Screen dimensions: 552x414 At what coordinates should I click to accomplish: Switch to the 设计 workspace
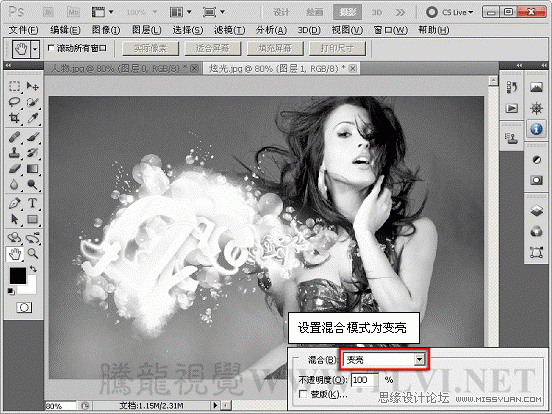[x=281, y=12]
